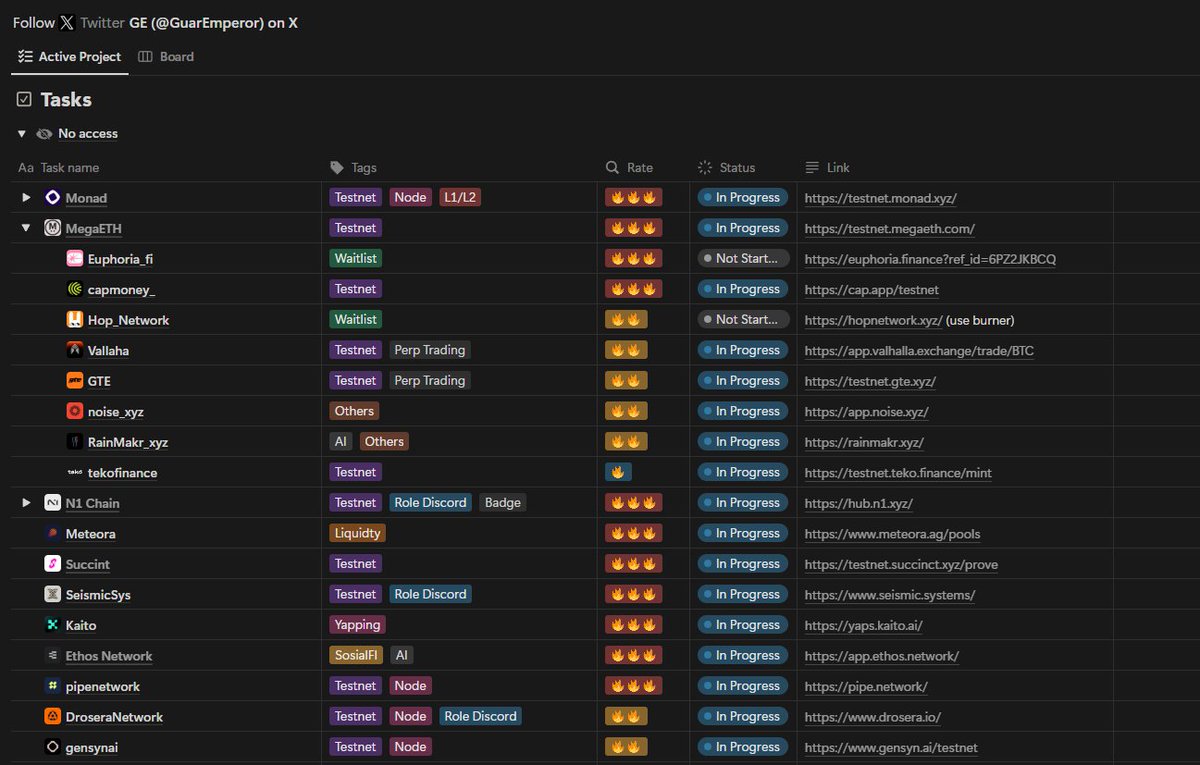Click the GTE orange icon

coord(75,381)
